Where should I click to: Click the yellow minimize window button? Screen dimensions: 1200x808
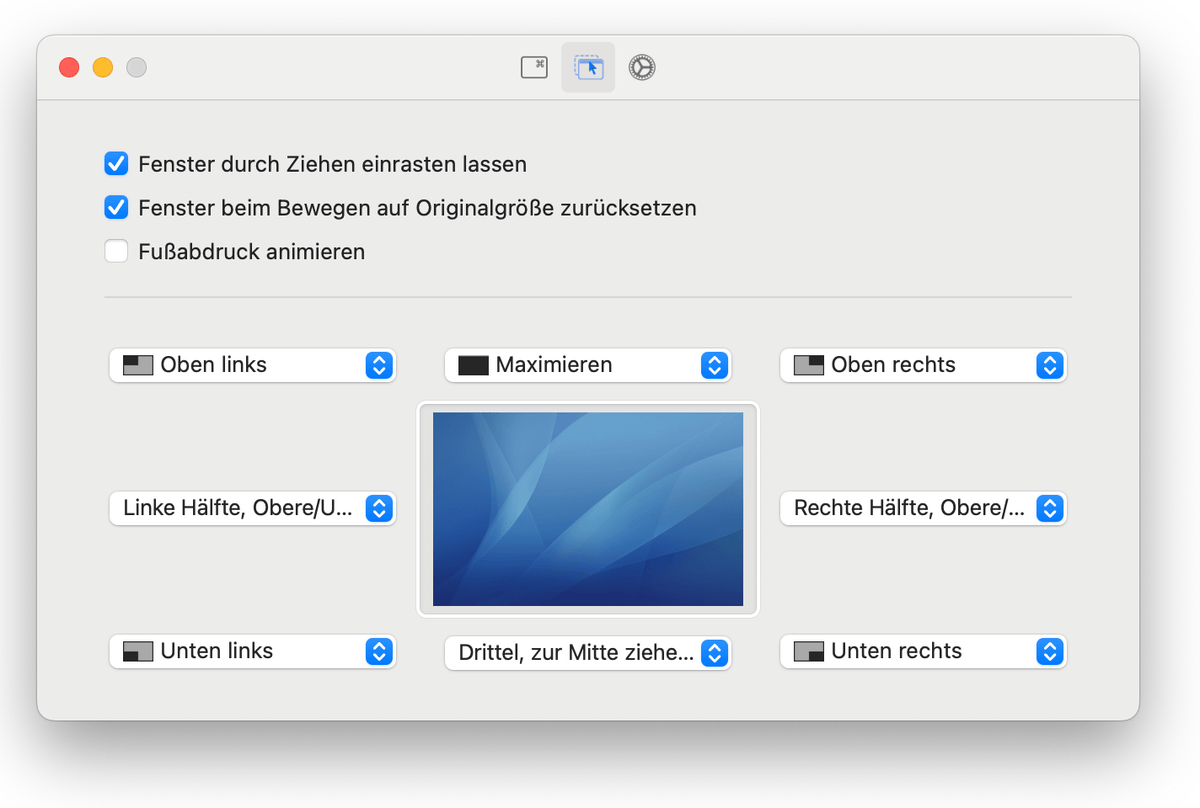tap(103, 68)
